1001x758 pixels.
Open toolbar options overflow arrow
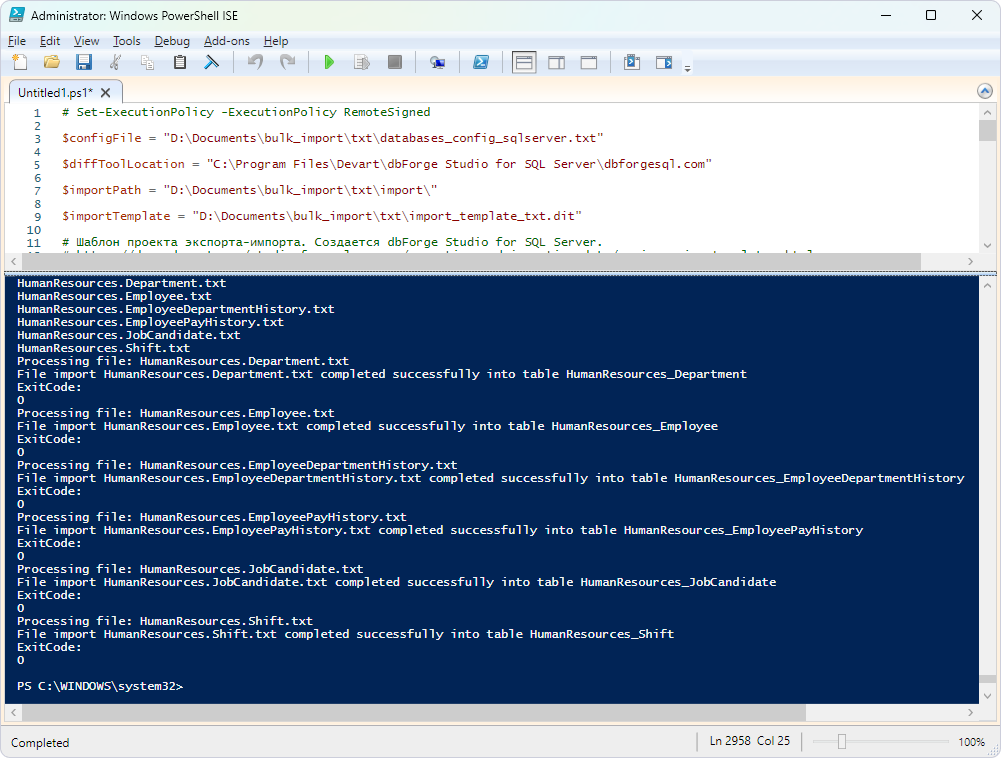coord(688,68)
